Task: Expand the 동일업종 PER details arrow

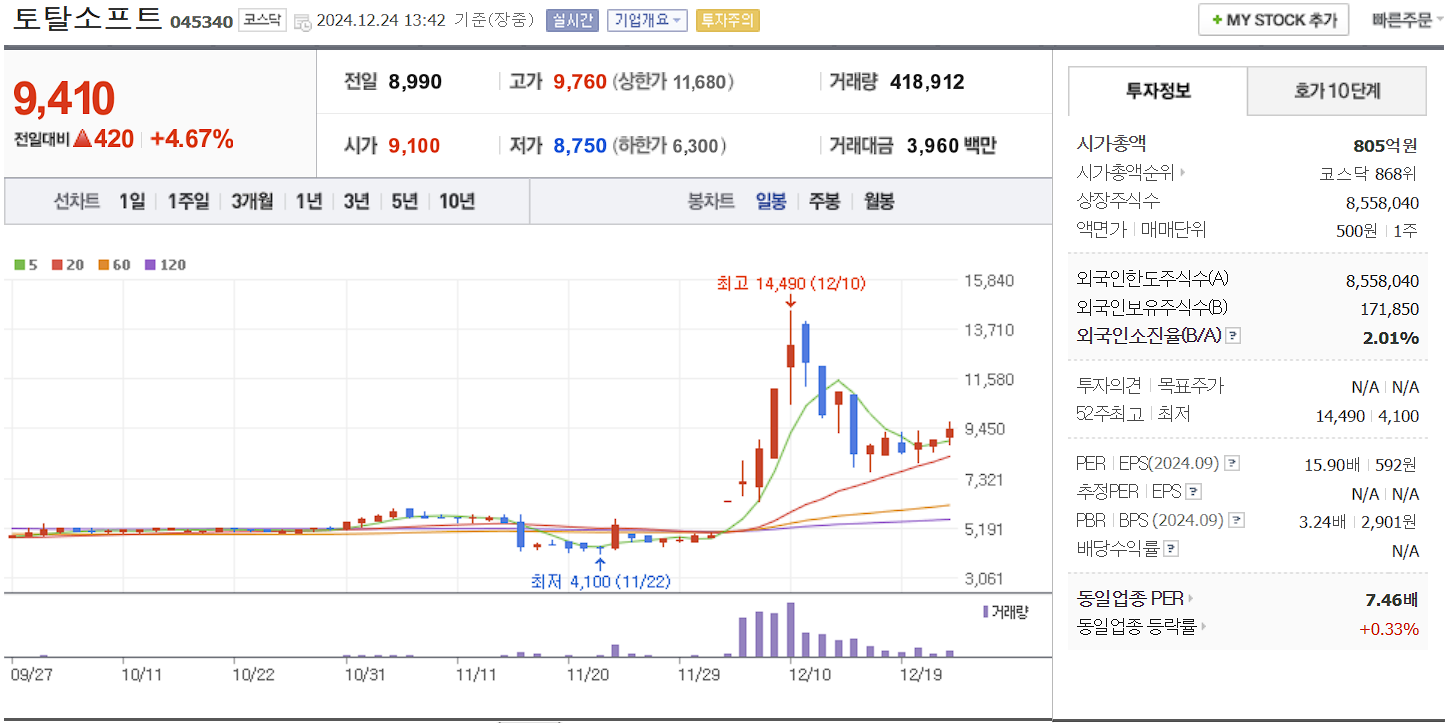Action: click(x=1190, y=598)
